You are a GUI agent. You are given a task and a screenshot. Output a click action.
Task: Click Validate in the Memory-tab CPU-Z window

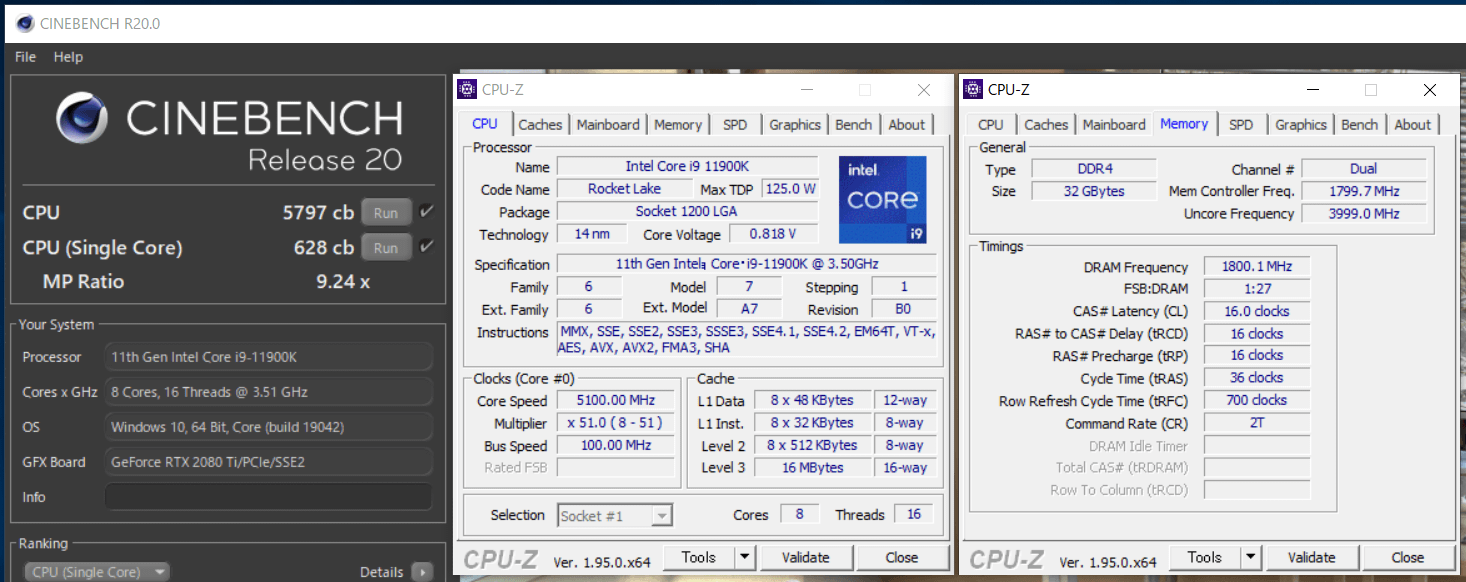pyautogui.click(x=1312, y=557)
